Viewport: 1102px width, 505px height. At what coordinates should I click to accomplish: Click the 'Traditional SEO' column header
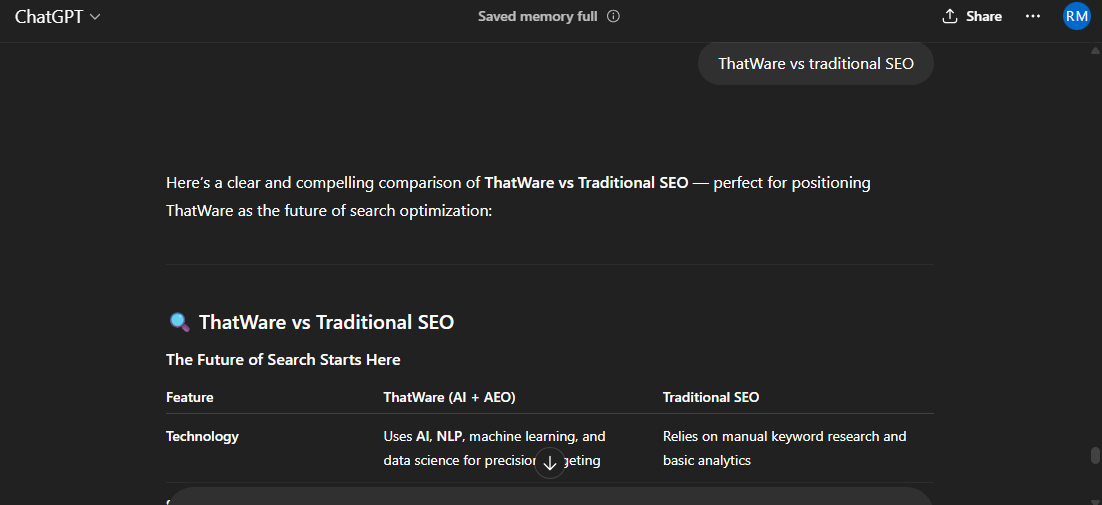coord(711,398)
